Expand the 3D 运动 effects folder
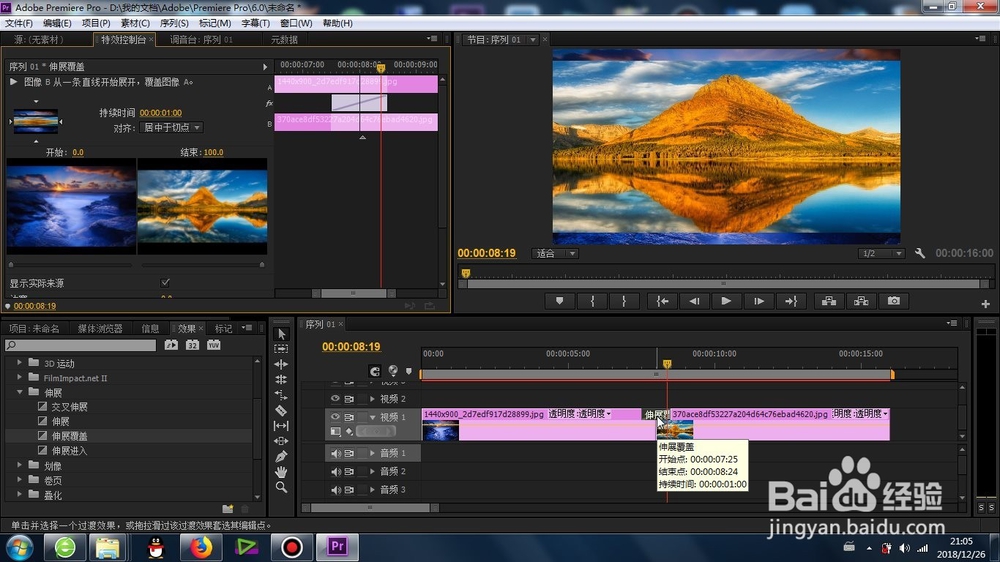This screenshot has width=1000, height=562. (x=19, y=362)
